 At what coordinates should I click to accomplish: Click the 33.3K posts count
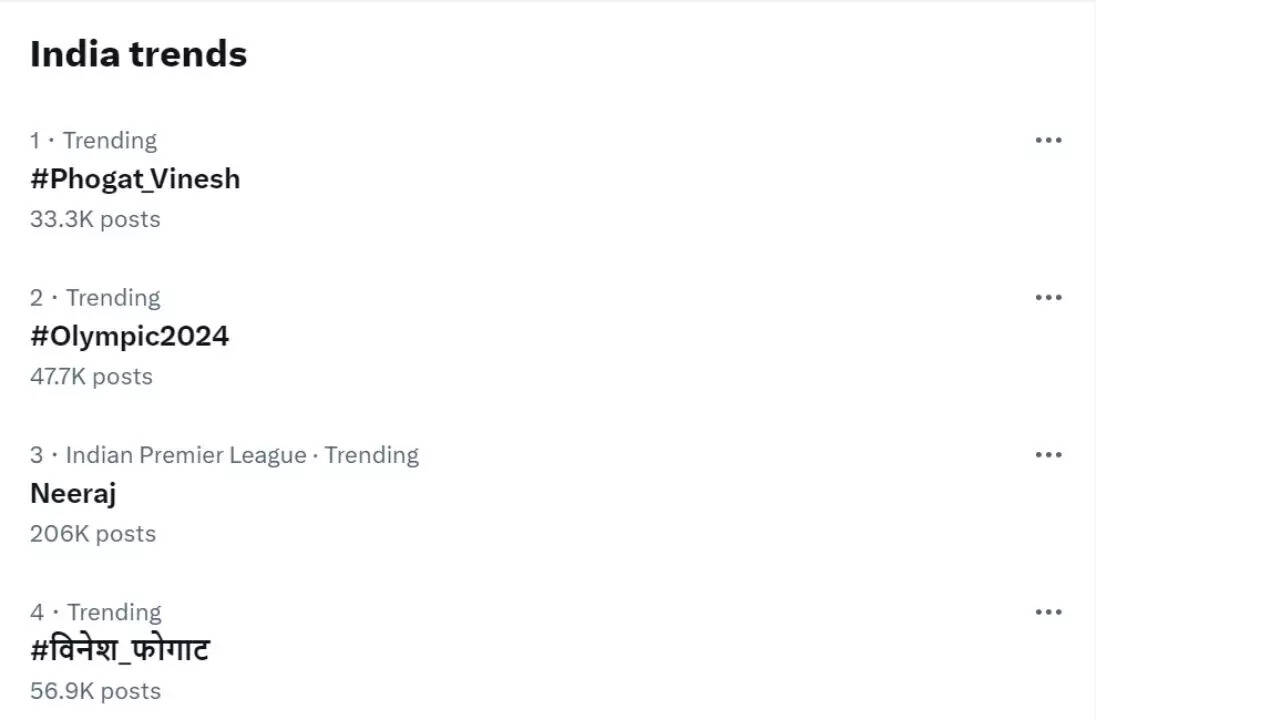coord(95,219)
